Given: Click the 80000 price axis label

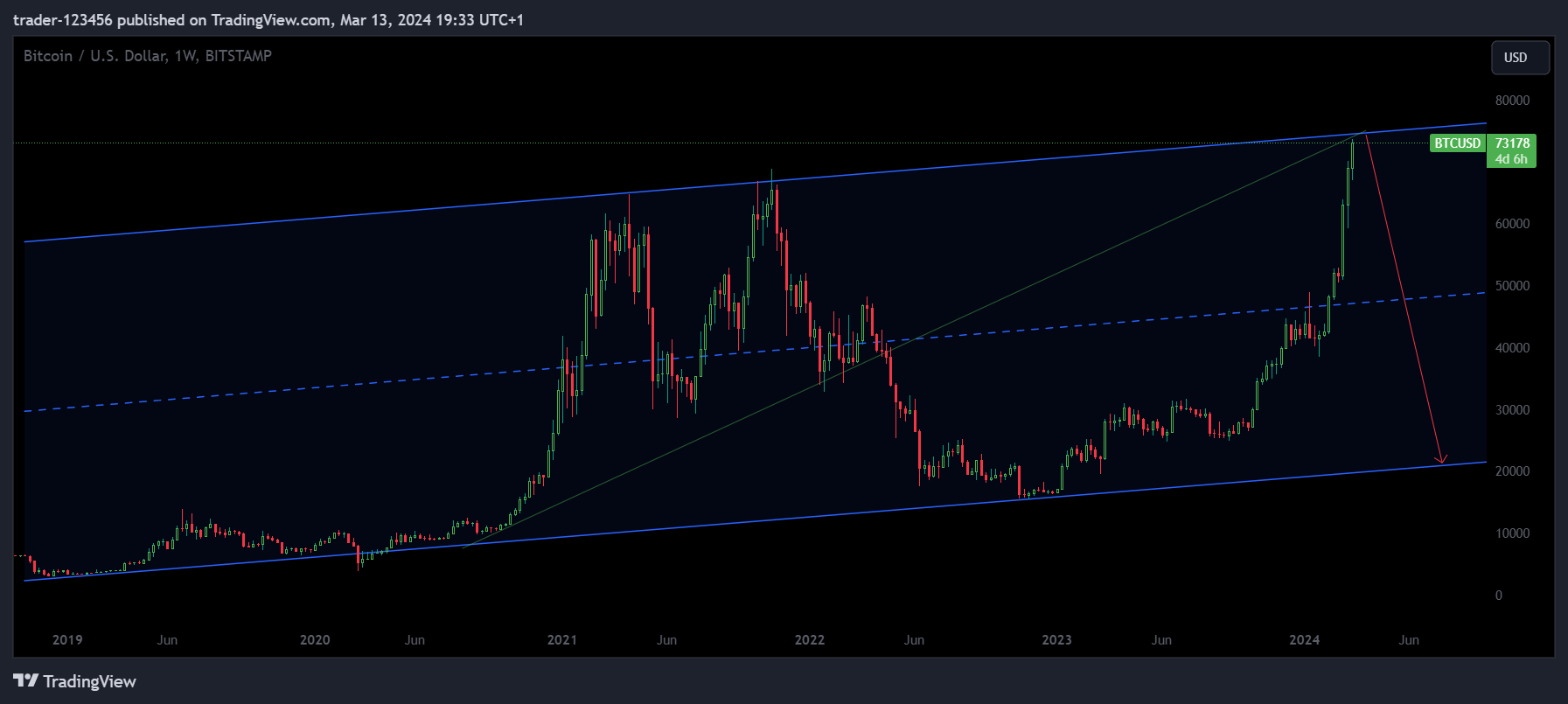Looking at the screenshot, I should (x=1512, y=101).
